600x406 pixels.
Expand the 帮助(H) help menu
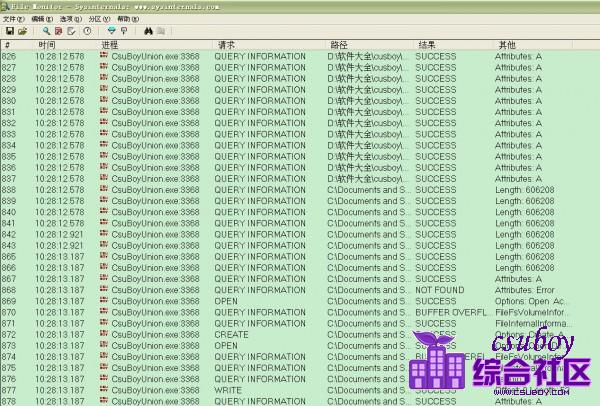coord(129,18)
